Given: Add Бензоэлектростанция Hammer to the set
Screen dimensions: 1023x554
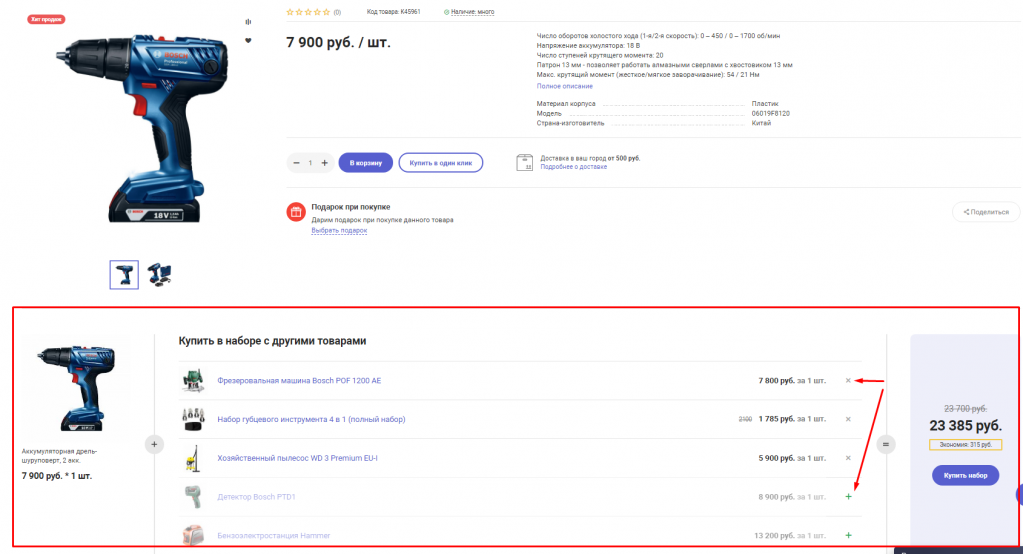Looking at the screenshot, I should 848,536.
